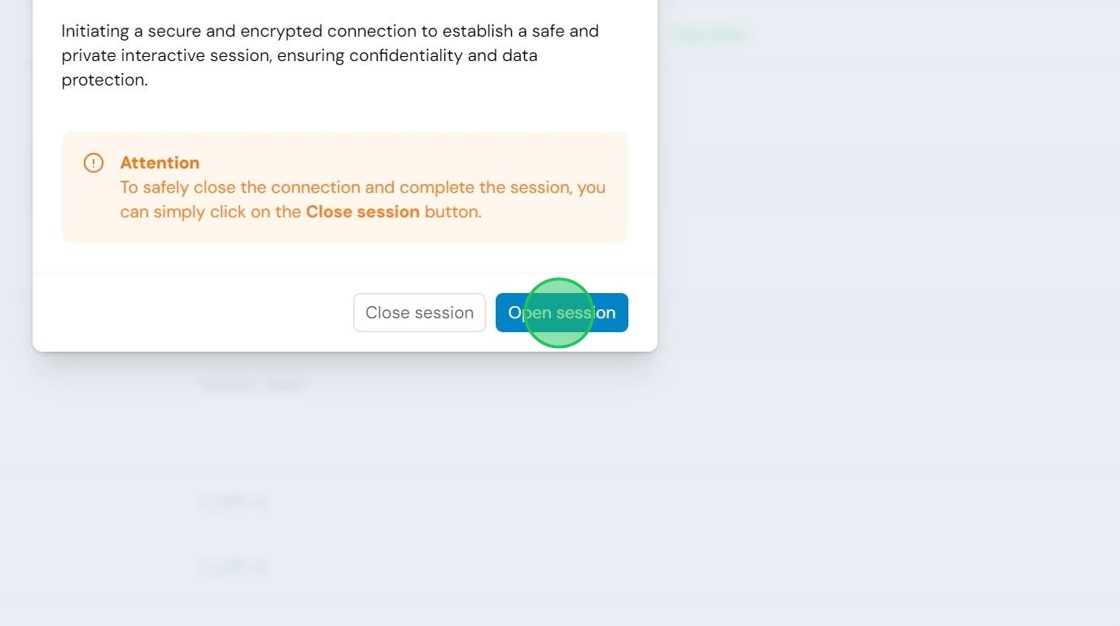Select the Attention heading in the alert
1120x626 pixels.
pos(160,163)
